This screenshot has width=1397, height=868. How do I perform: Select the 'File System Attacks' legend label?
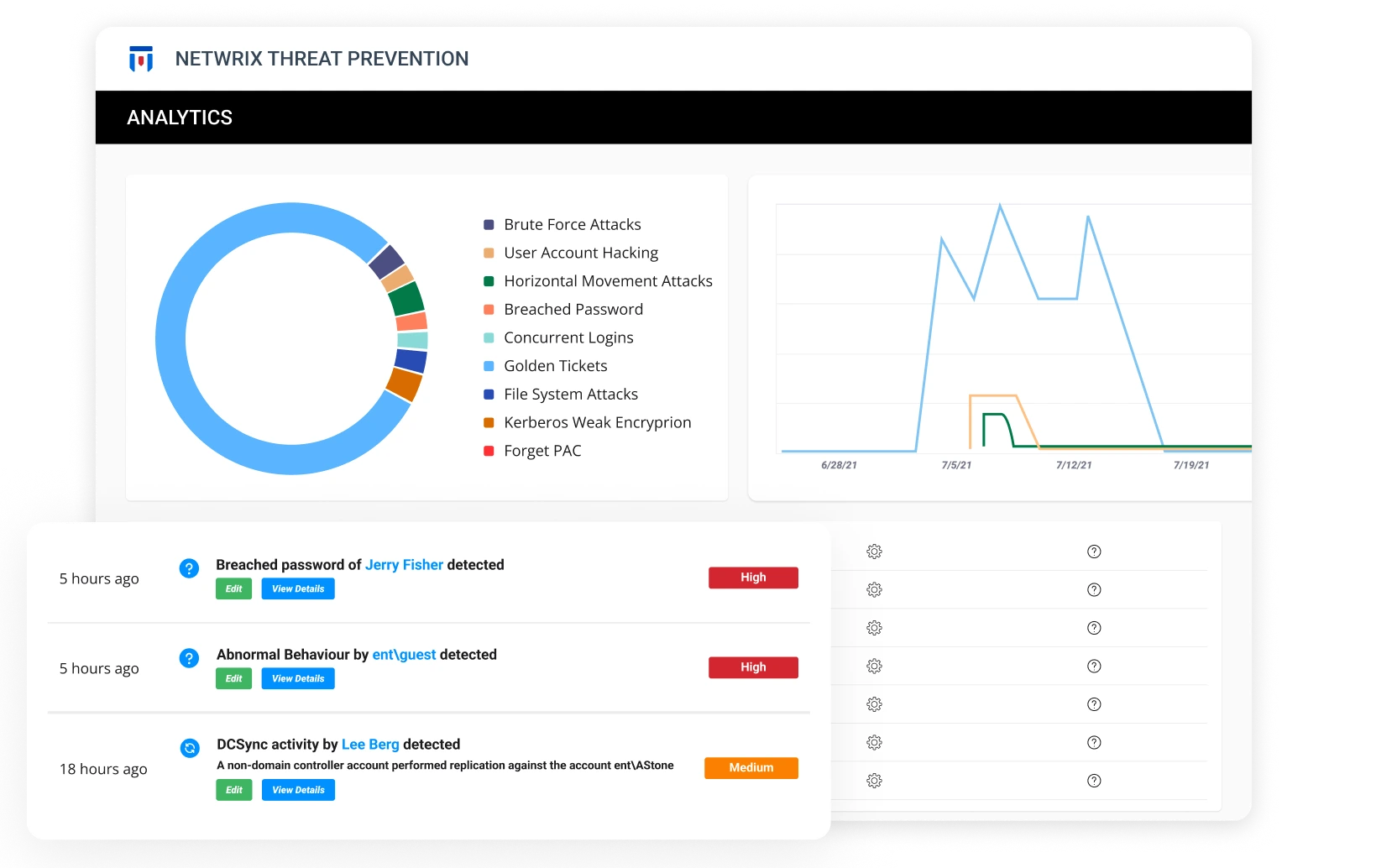tap(571, 395)
